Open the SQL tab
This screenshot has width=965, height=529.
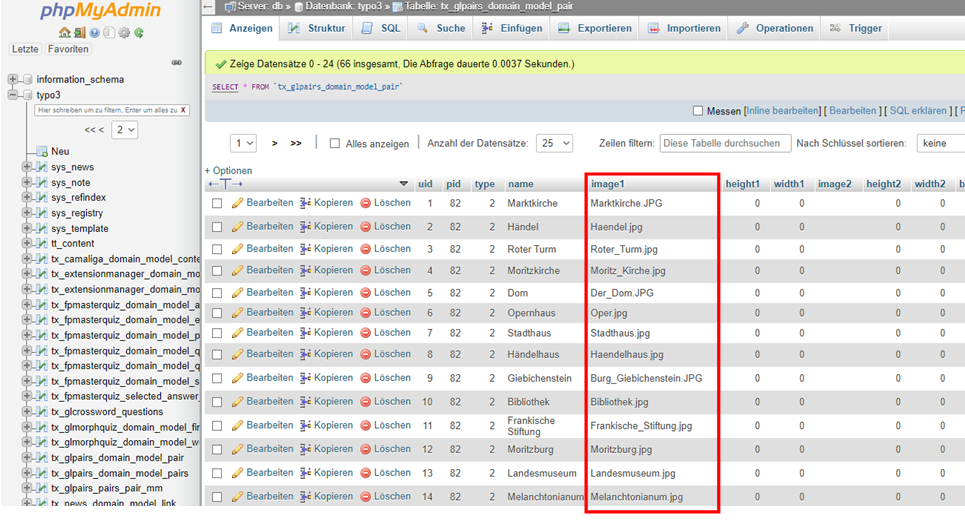(x=381, y=28)
